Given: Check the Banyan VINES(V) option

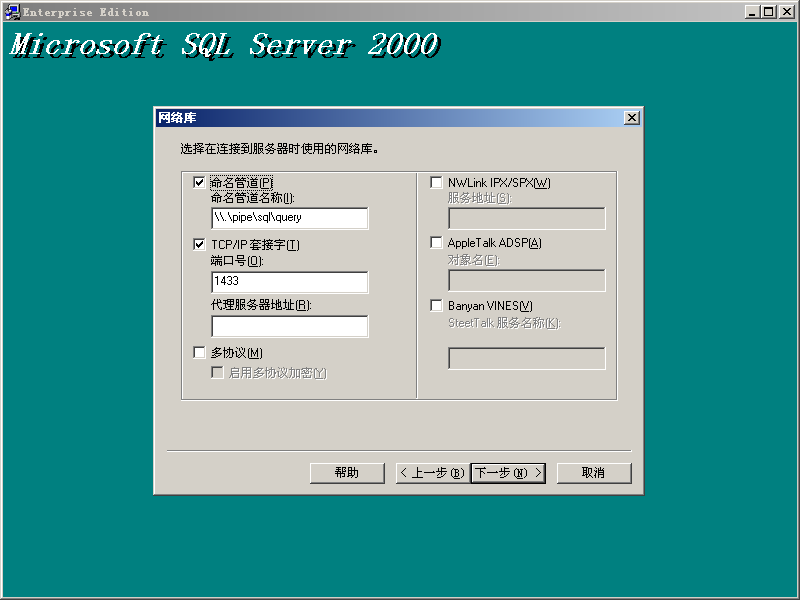Looking at the screenshot, I should click(436, 306).
